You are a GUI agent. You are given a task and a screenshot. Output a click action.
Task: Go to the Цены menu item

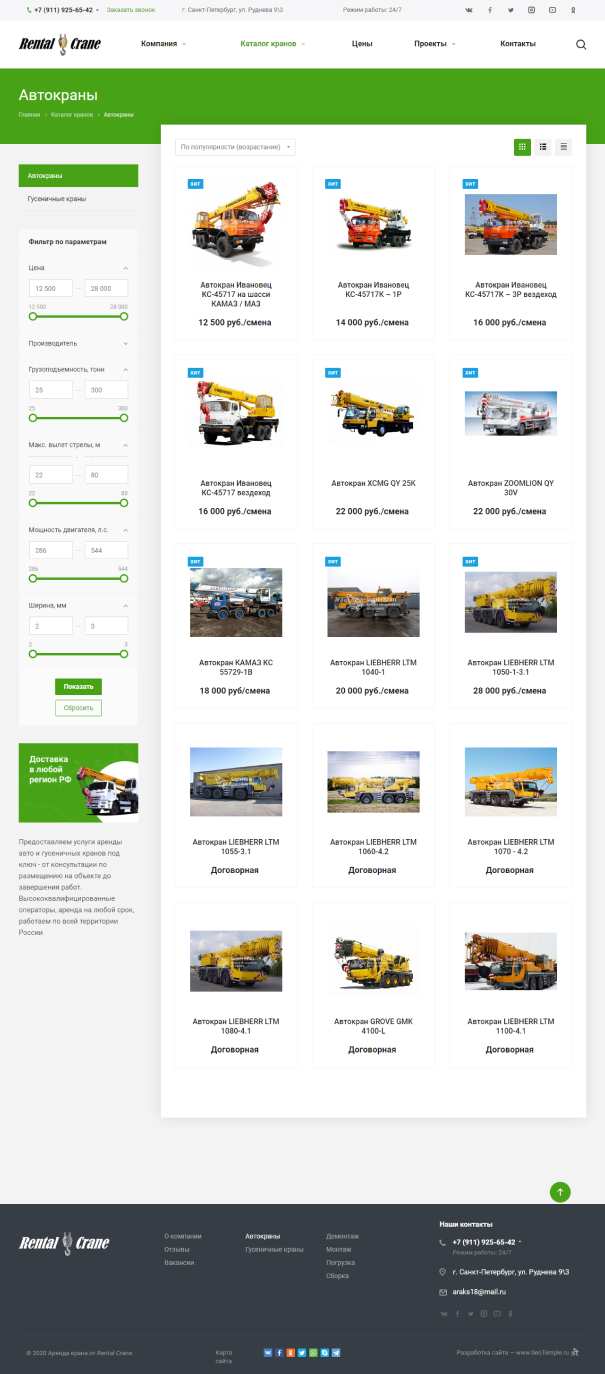tap(363, 44)
